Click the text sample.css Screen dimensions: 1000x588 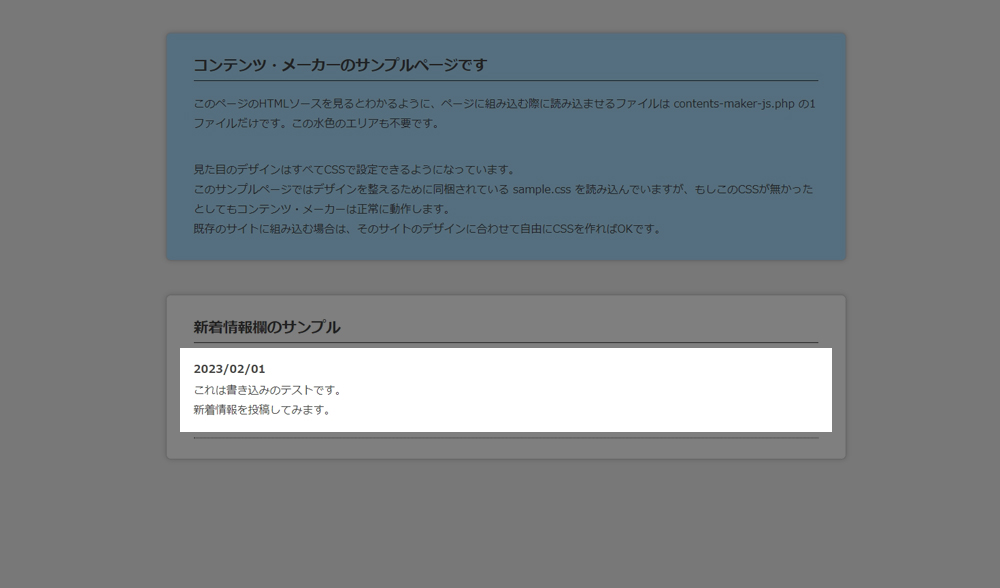click(541, 189)
